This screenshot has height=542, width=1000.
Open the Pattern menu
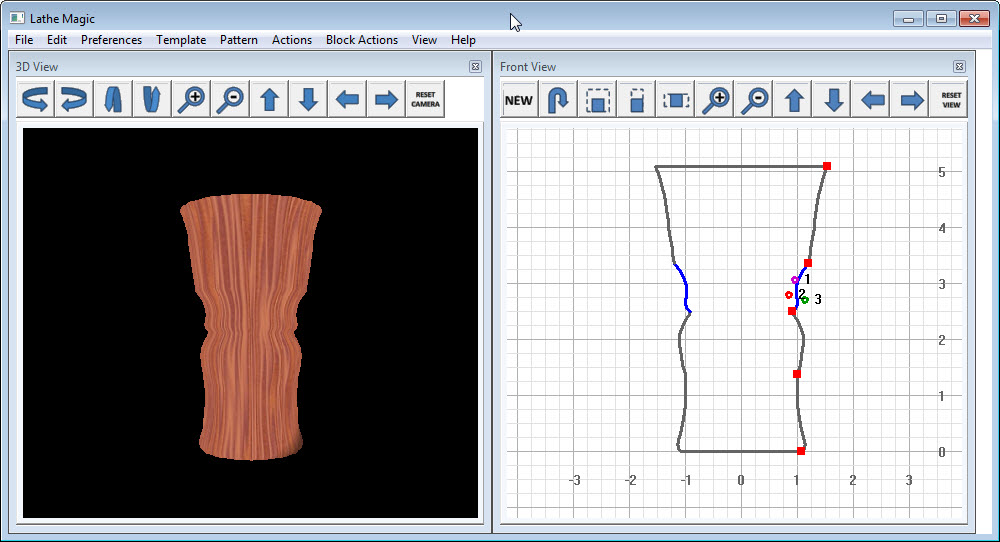238,40
